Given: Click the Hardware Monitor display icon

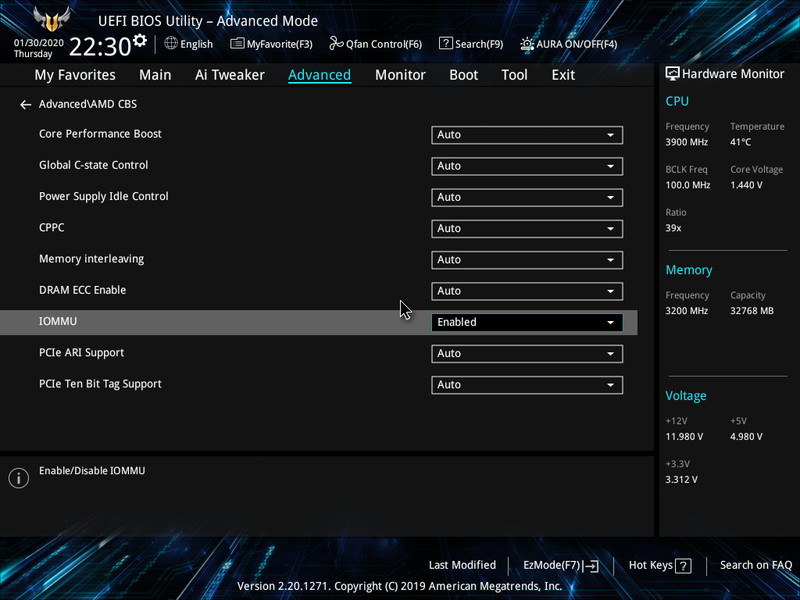Looking at the screenshot, I should tap(672, 73).
